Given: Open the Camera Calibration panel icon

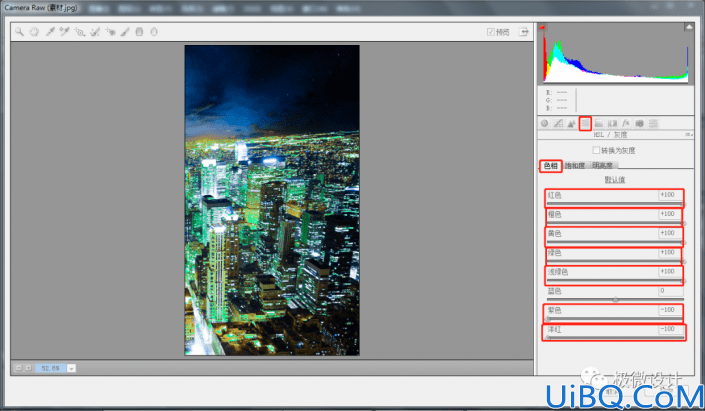Looking at the screenshot, I should (639, 123).
